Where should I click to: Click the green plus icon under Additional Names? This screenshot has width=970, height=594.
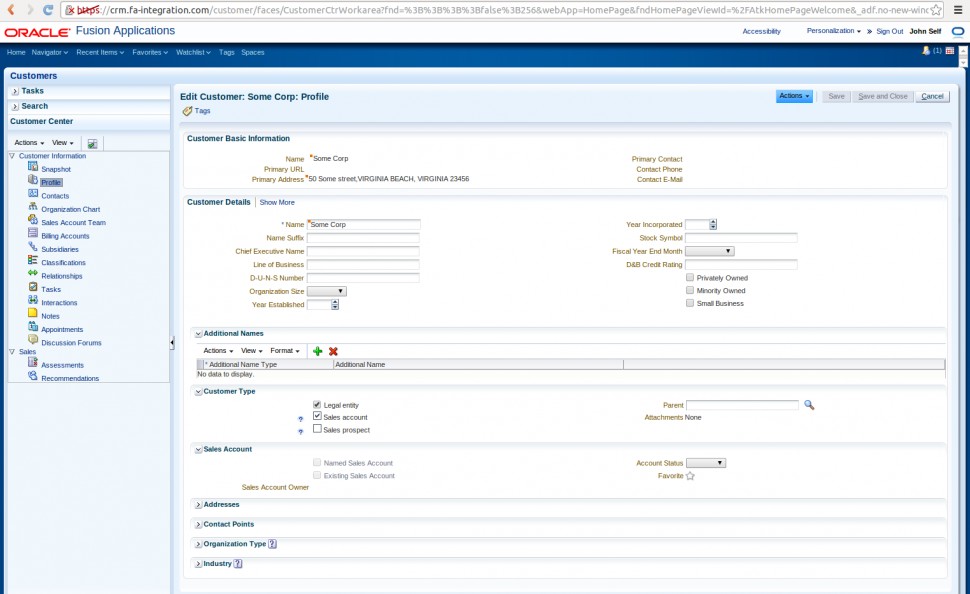click(x=318, y=351)
